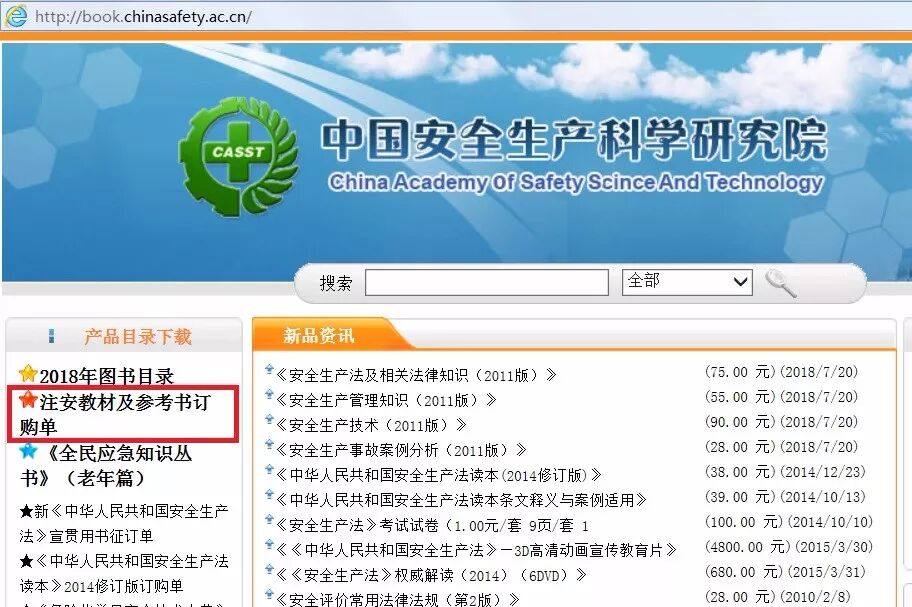Open 《安全评价常用法律法规（第2版）》 link
This screenshot has height=607, width=912.
[398, 599]
